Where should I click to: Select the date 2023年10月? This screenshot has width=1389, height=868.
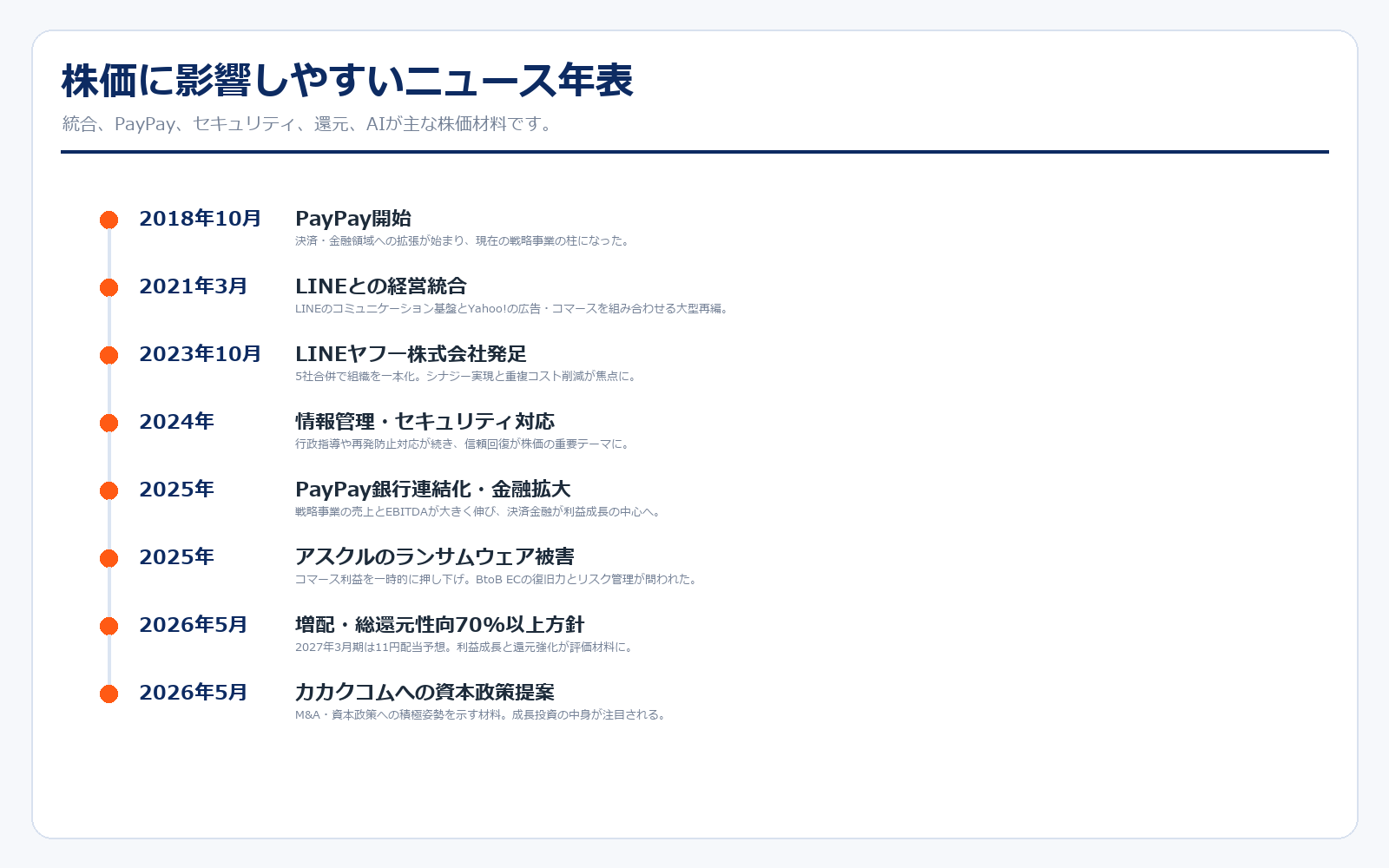(x=200, y=354)
